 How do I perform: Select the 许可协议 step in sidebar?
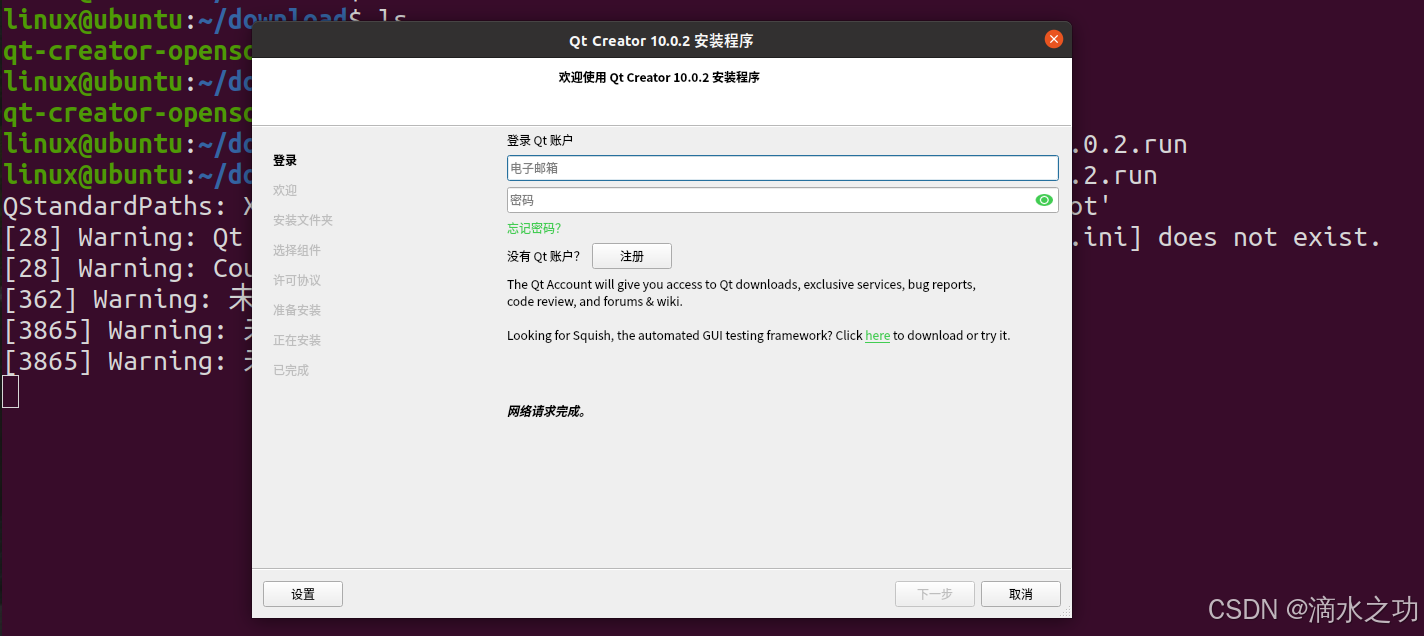pos(297,280)
